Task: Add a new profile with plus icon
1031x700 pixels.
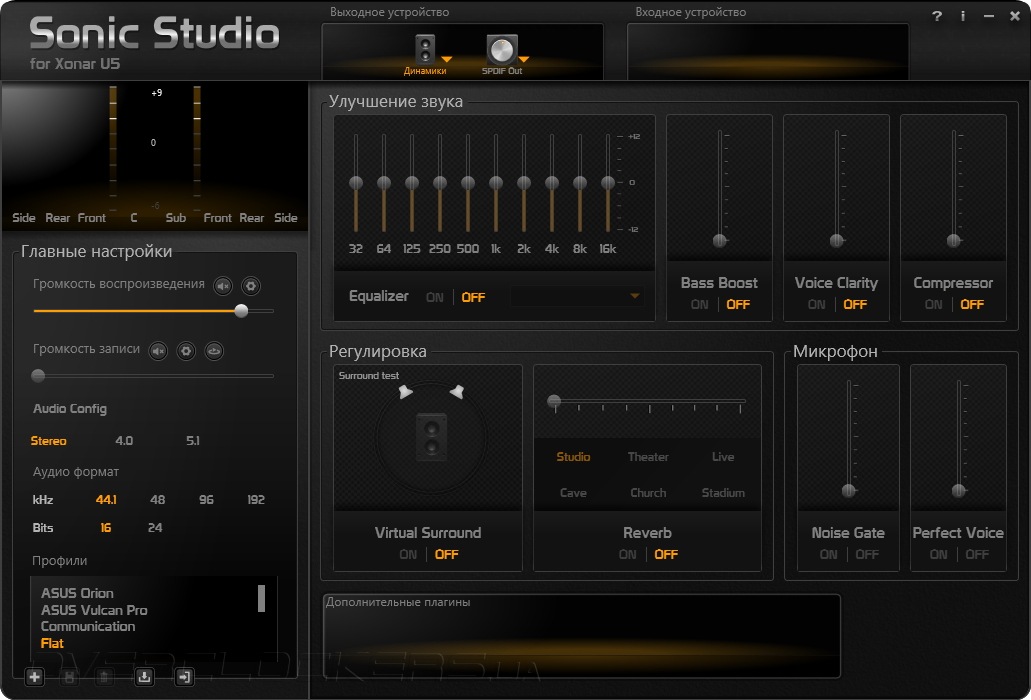Action: (x=35, y=676)
